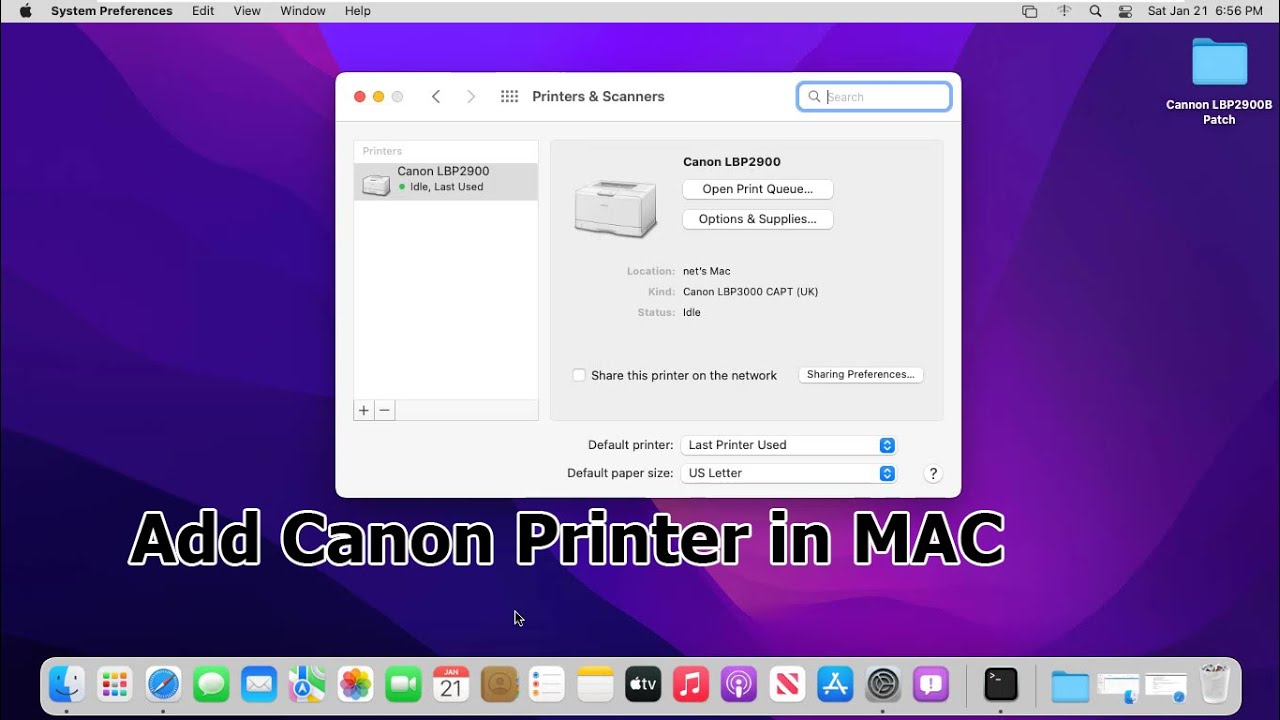The width and height of the screenshot is (1280, 720).
Task: Open Mail from the Dock
Action: 259,684
